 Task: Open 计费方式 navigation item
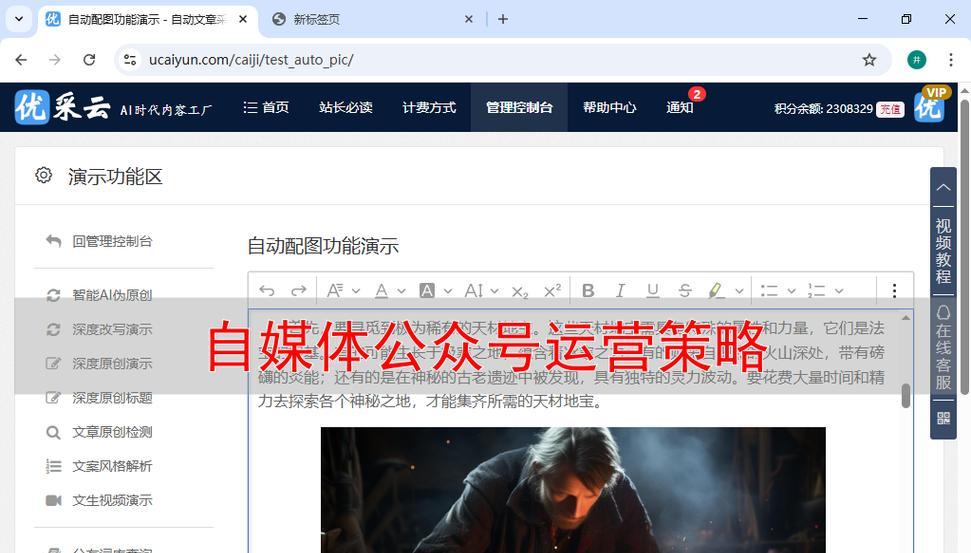click(429, 108)
